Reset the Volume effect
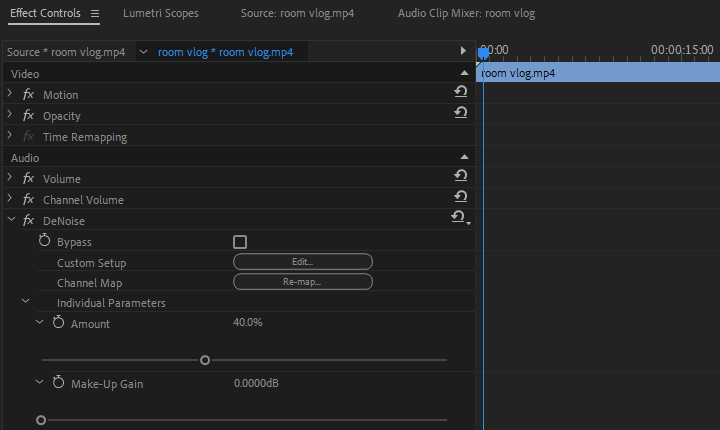 (460, 176)
